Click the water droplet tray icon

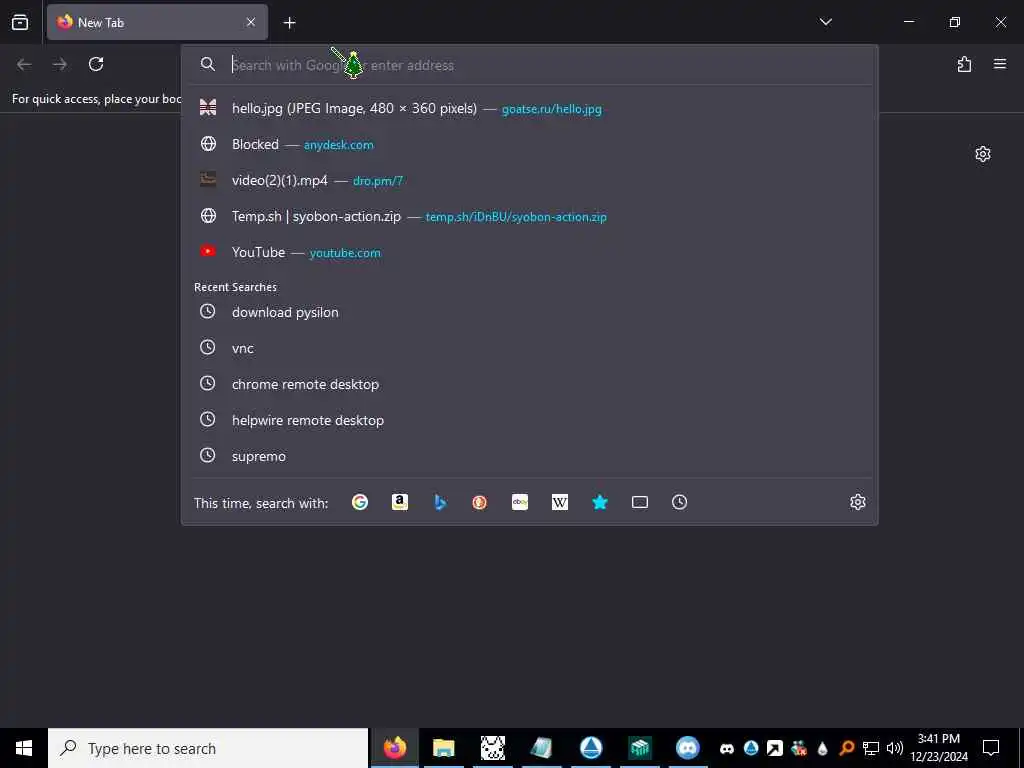click(x=823, y=748)
